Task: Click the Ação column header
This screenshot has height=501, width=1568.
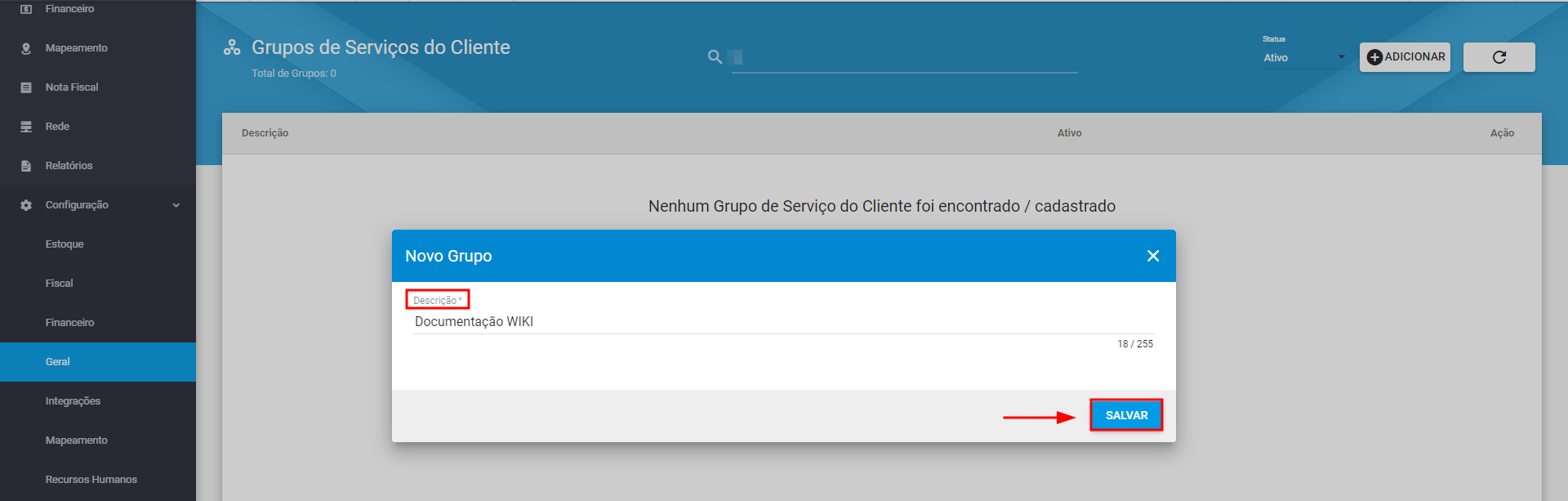Action: pyautogui.click(x=1502, y=133)
